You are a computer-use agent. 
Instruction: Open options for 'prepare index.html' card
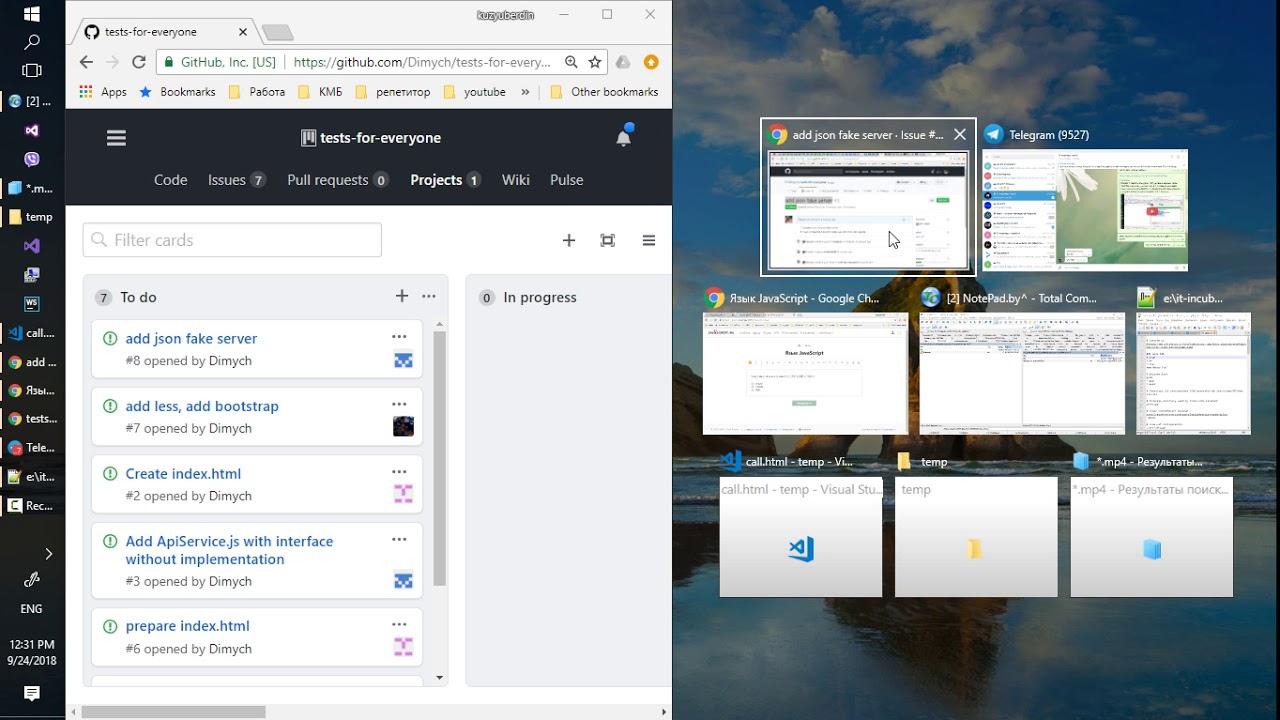click(400, 624)
